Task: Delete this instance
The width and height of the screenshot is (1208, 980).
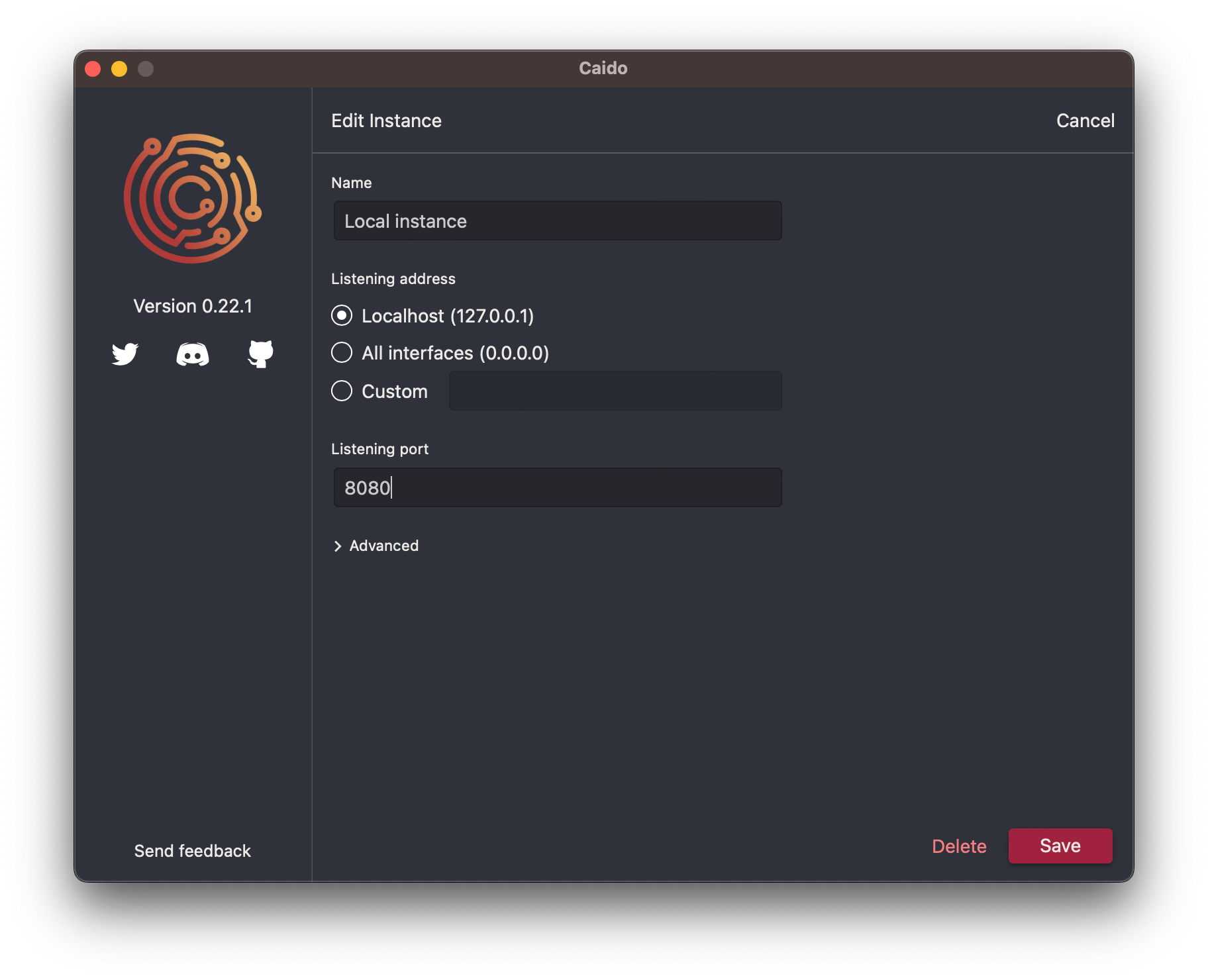Action: coord(959,846)
